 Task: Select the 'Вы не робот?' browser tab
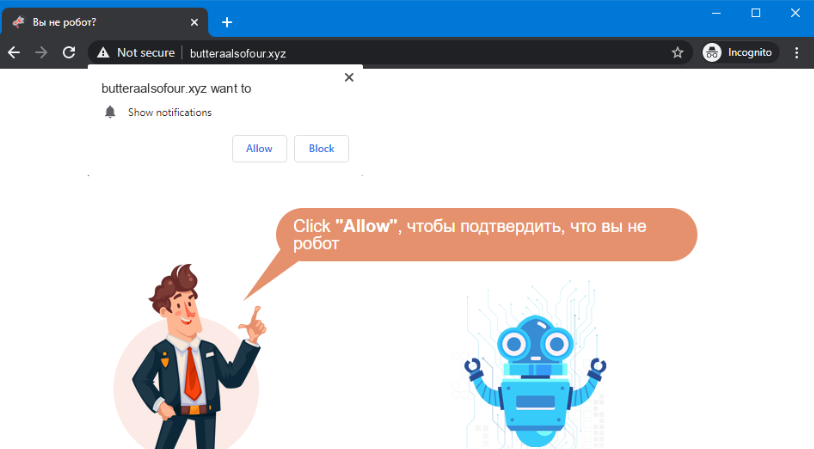click(105, 22)
